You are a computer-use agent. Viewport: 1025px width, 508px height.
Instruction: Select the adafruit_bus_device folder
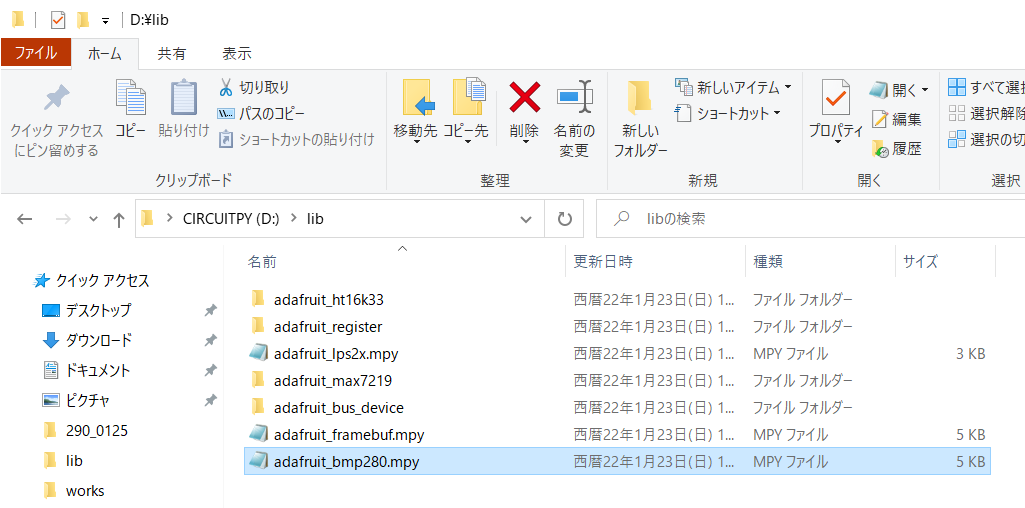click(339, 408)
